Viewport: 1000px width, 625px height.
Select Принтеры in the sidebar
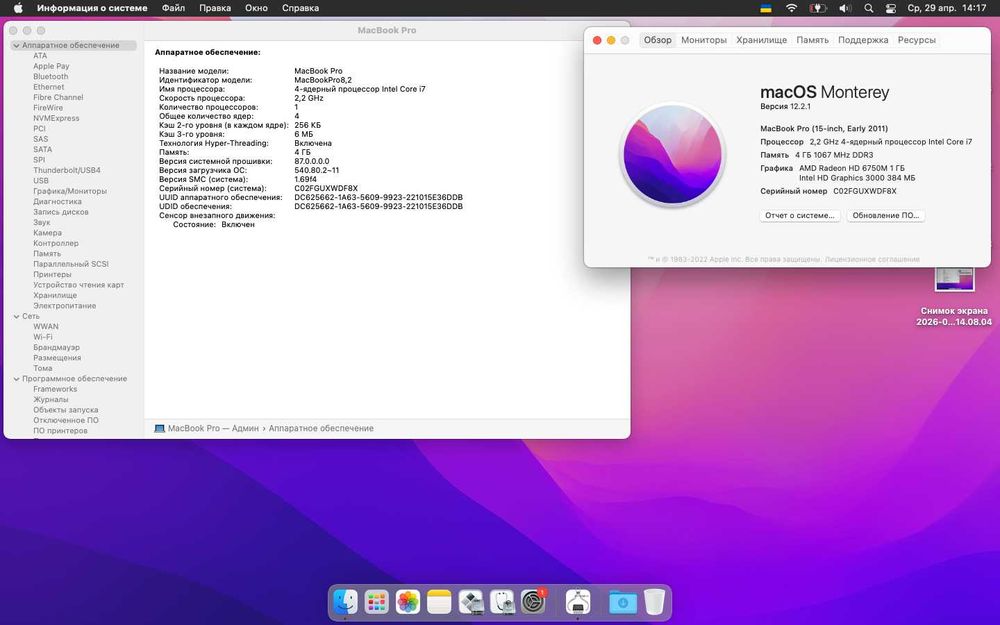(x=52, y=274)
